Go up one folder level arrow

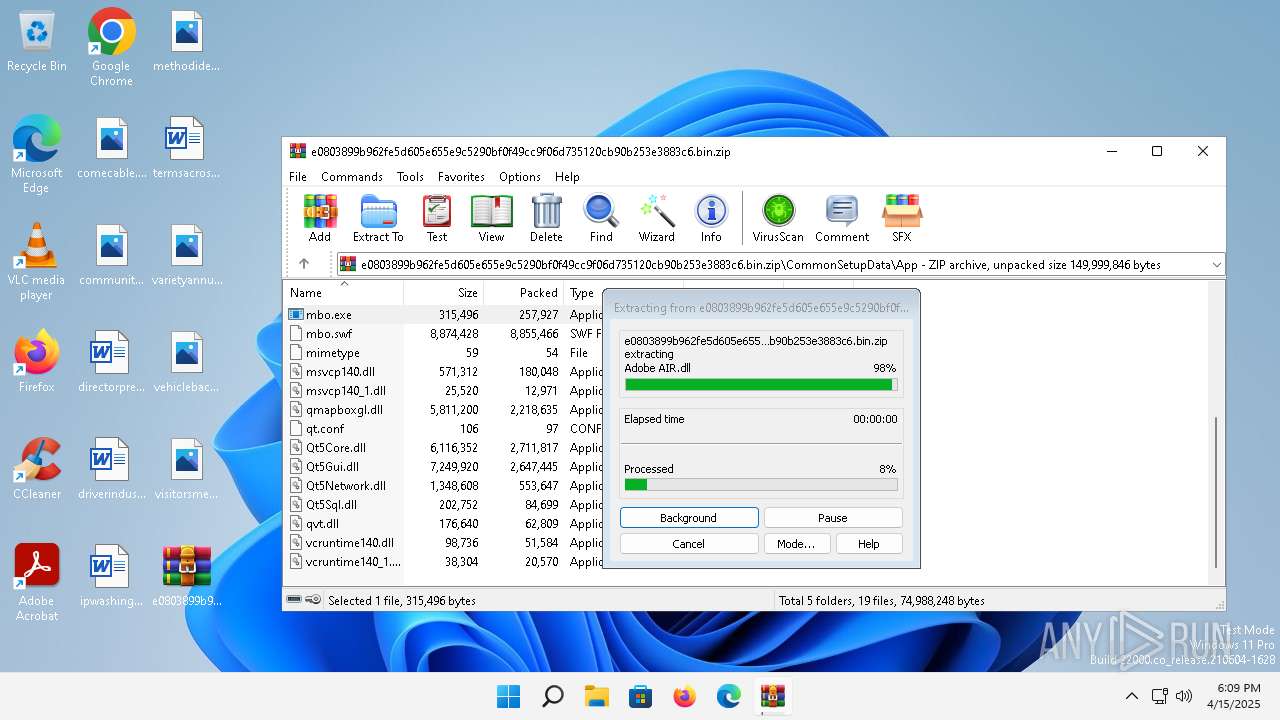(304, 264)
